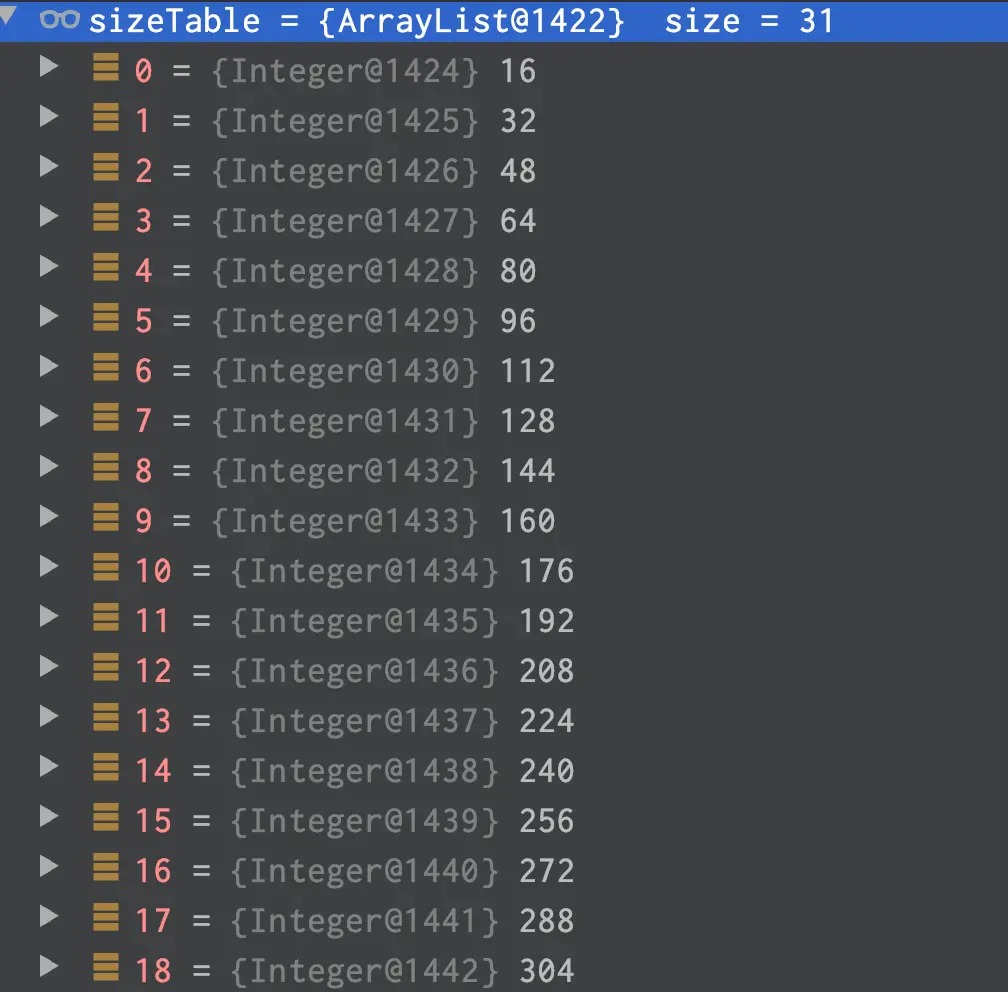Viewport: 1008px width, 992px height.
Task: Expand element 15 with value 256
Action: pos(49,816)
